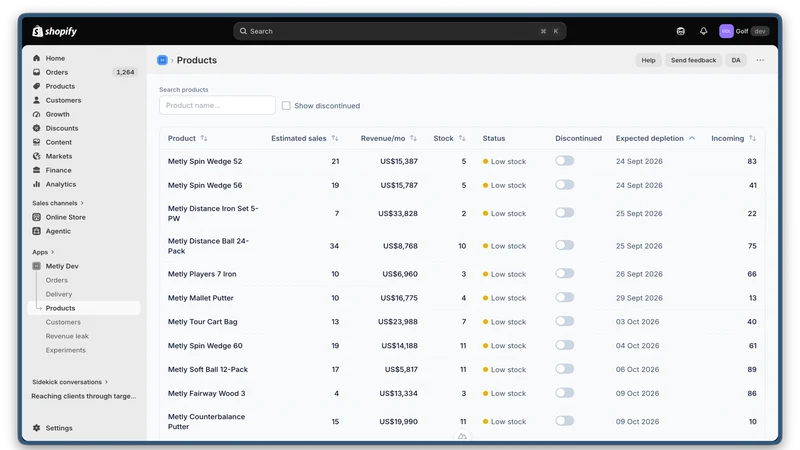Click the purple Golf store avatar
Viewport: 800px width, 450px height.
click(726, 31)
